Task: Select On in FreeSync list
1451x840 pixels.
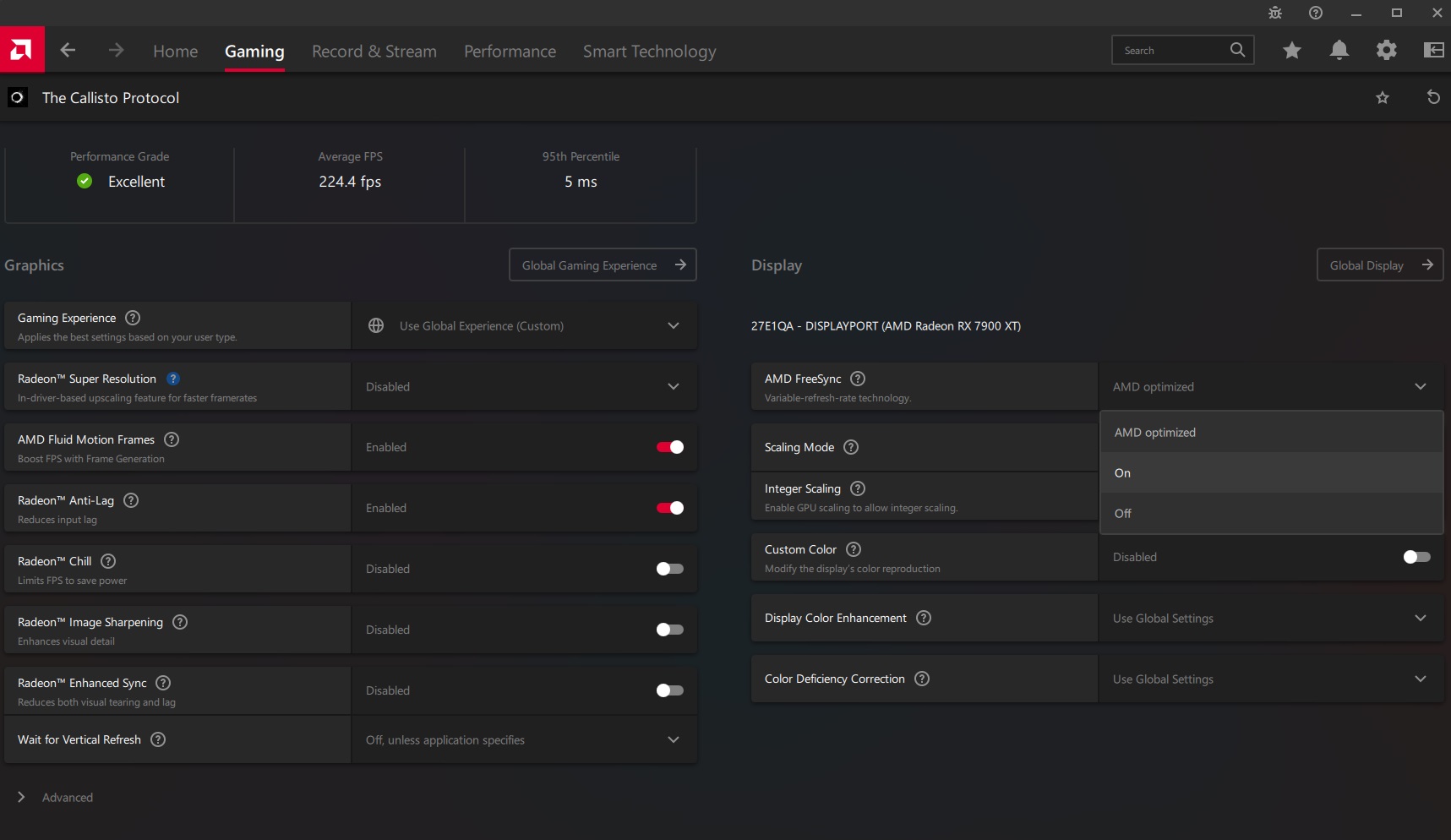Action: click(x=1272, y=473)
